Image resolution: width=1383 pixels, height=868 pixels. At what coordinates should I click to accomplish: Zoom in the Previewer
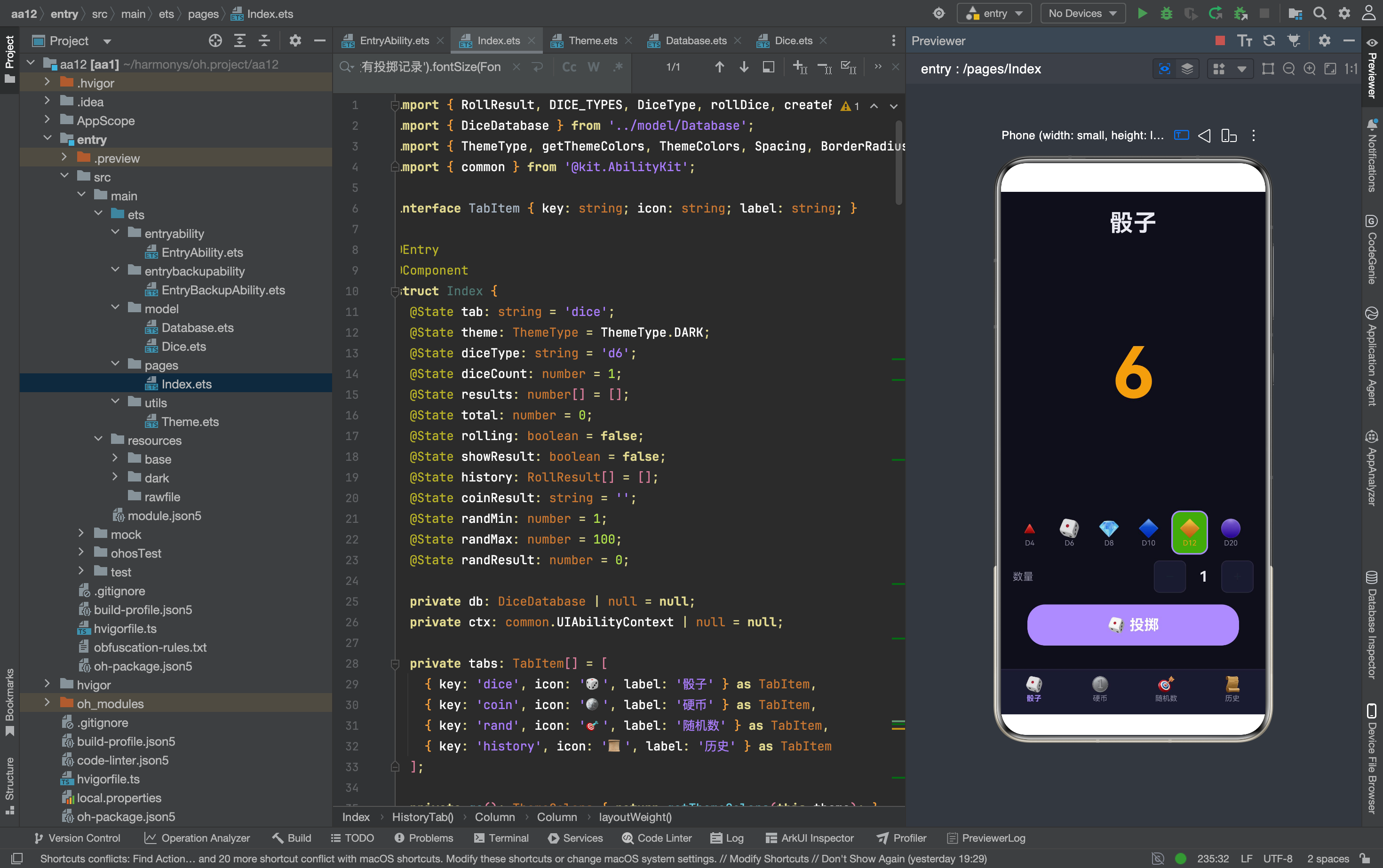coord(1310,69)
